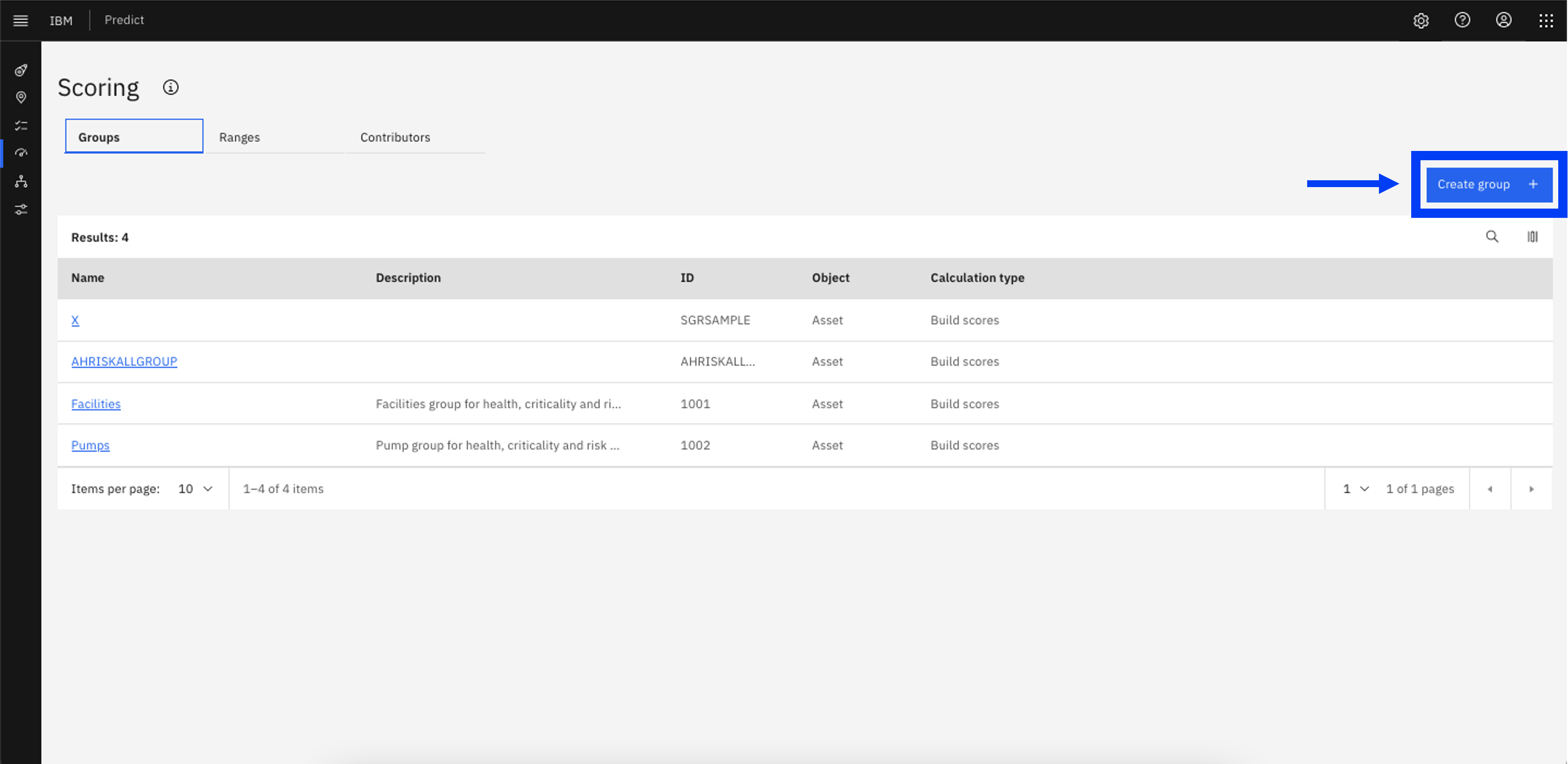The width and height of the screenshot is (1568, 764).
Task: Expand the page number dropdown
Action: pyautogui.click(x=1354, y=489)
